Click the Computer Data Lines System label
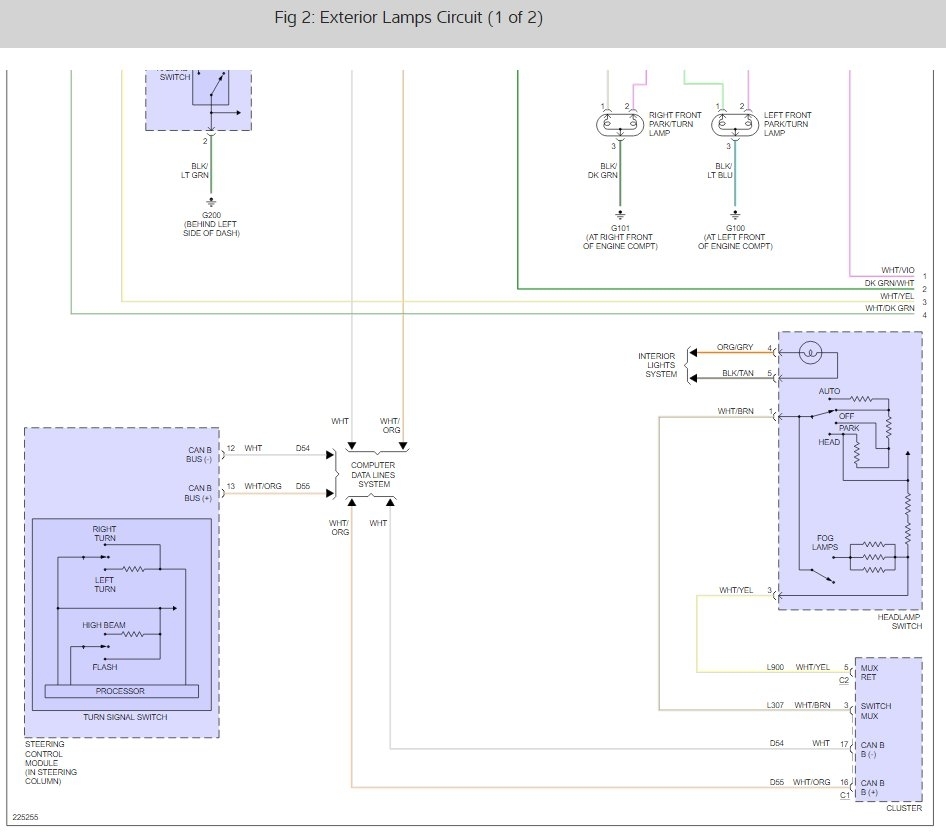The image size is (946, 834). pos(371,475)
